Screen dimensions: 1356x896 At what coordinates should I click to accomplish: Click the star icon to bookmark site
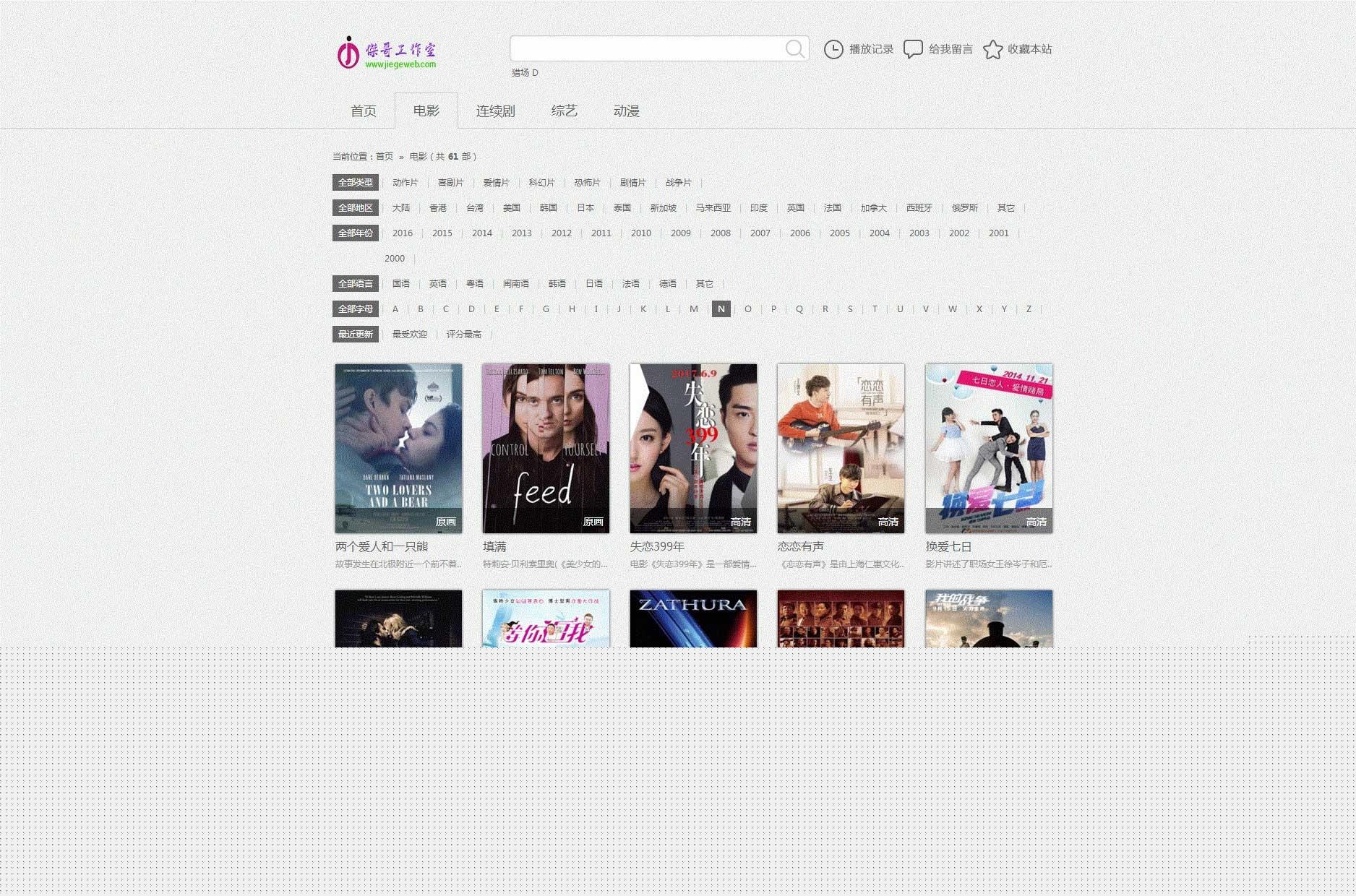992,49
